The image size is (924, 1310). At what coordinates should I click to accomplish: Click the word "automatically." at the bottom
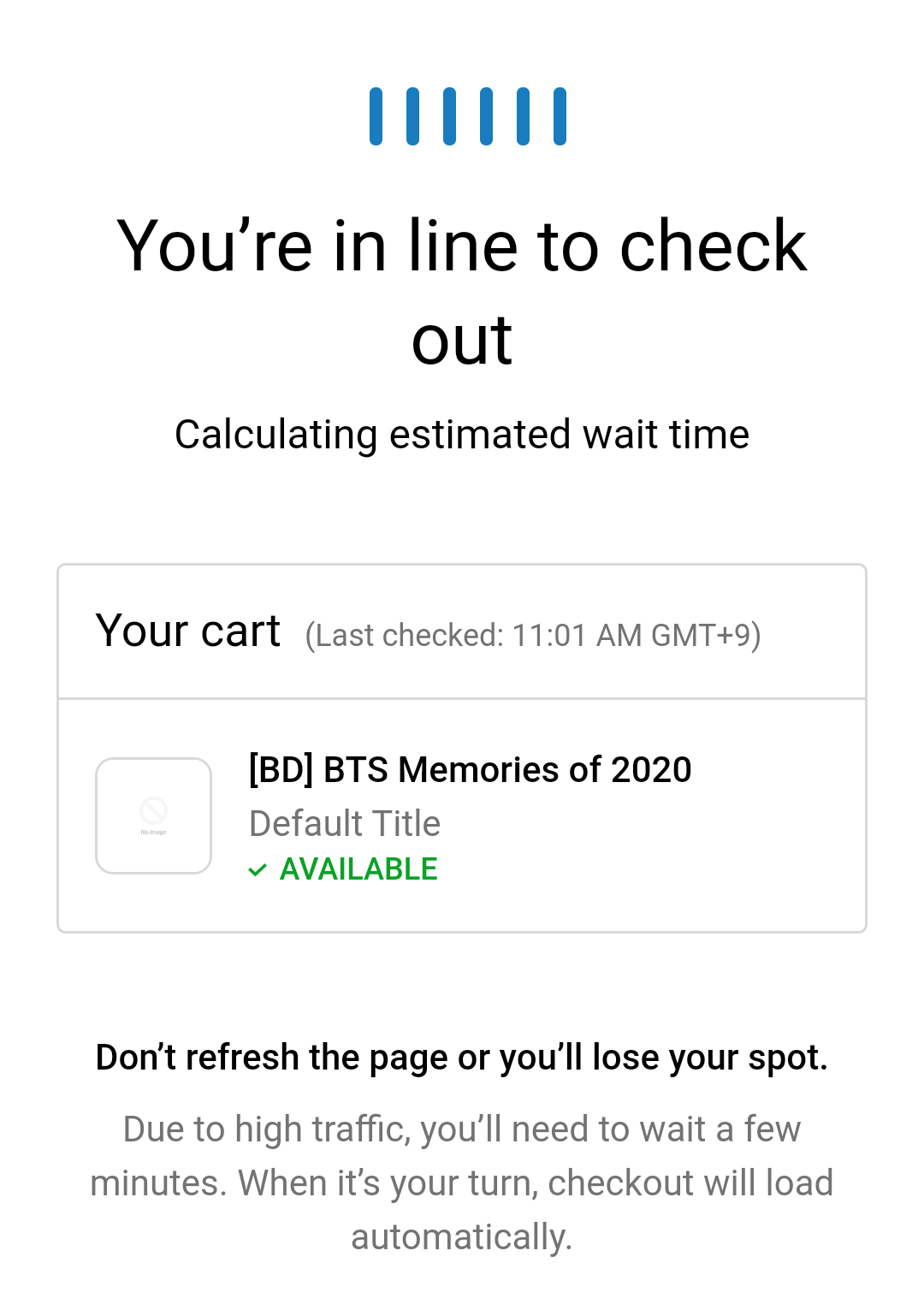click(462, 1237)
